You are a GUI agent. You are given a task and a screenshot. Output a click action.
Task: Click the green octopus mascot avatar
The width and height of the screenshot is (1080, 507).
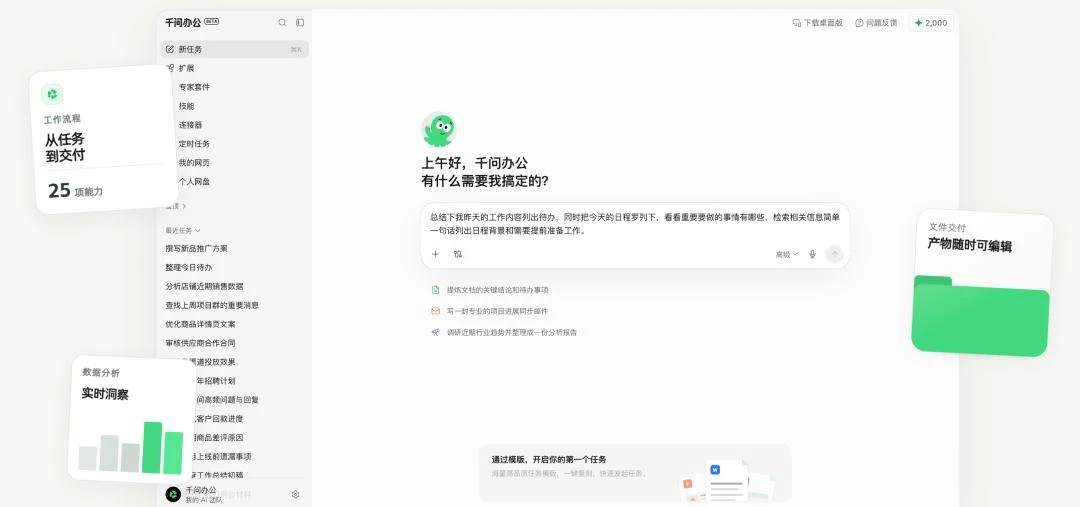coord(438,130)
